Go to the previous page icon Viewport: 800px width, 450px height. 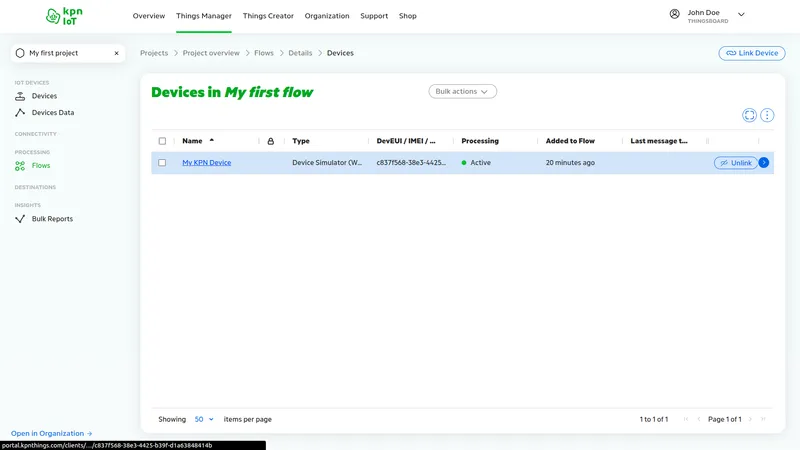698,419
